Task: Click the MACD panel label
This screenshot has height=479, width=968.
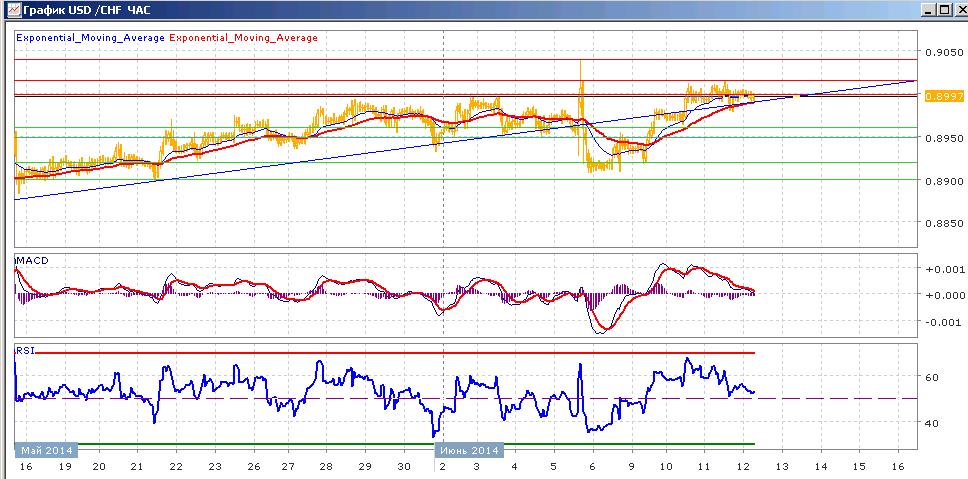Action: pyautogui.click(x=31, y=260)
